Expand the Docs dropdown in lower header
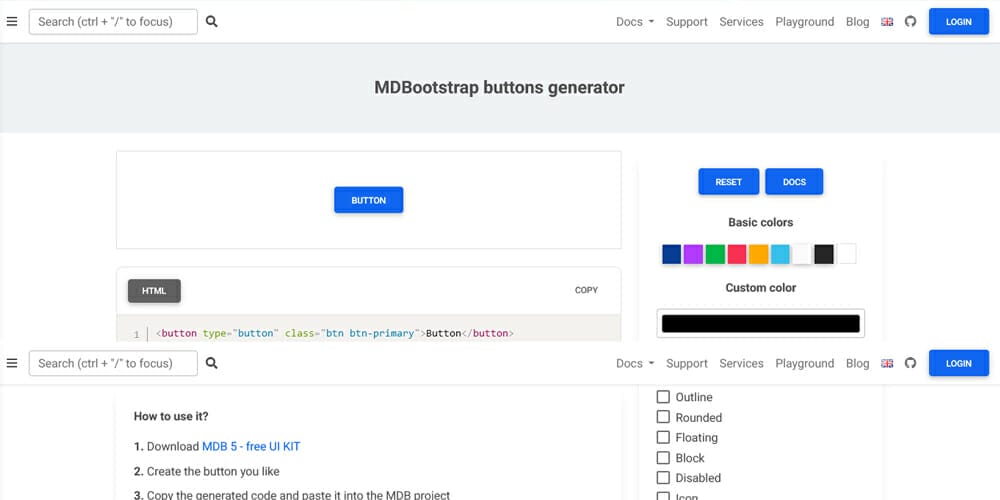Viewport: 1000px width, 500px height. click(635, 364)
